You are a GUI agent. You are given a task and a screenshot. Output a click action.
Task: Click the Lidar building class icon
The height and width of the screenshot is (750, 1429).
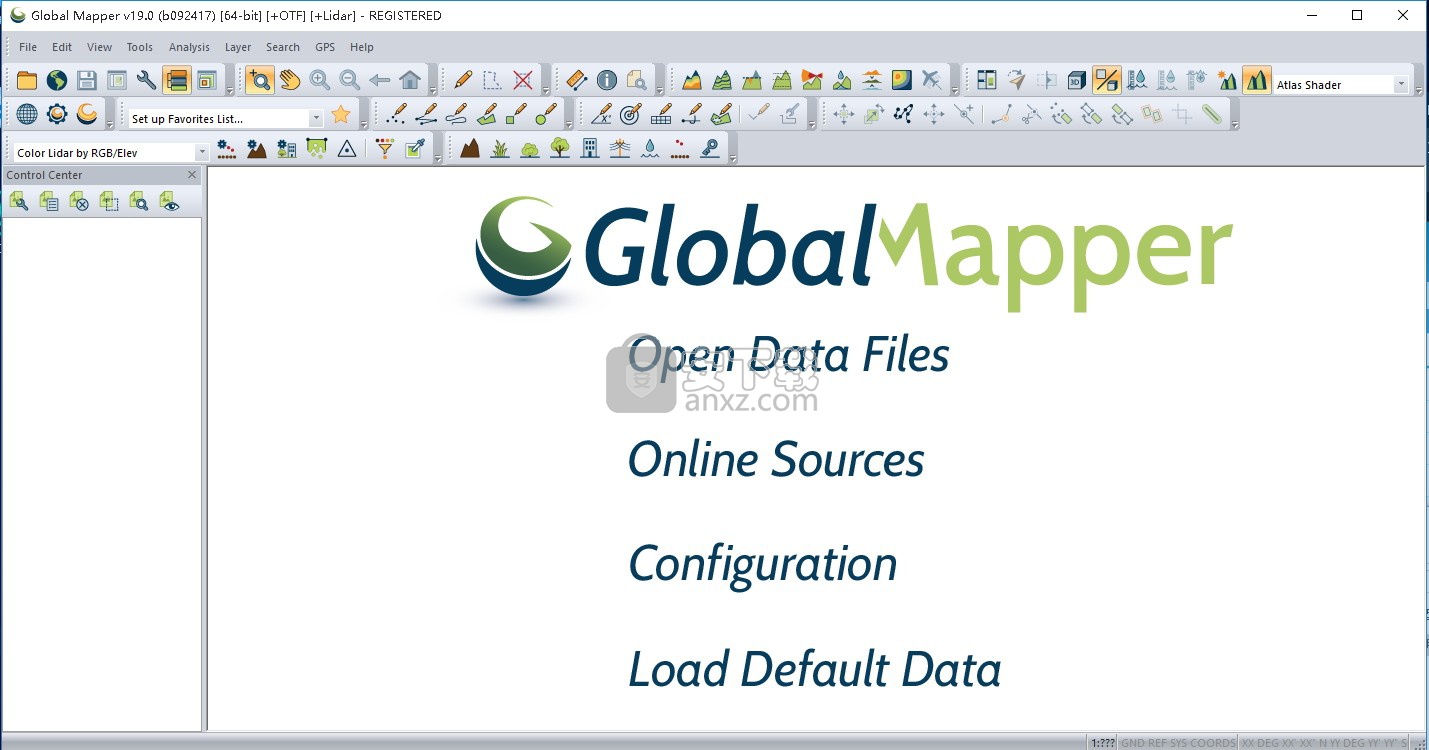click(x=590, y=149)
